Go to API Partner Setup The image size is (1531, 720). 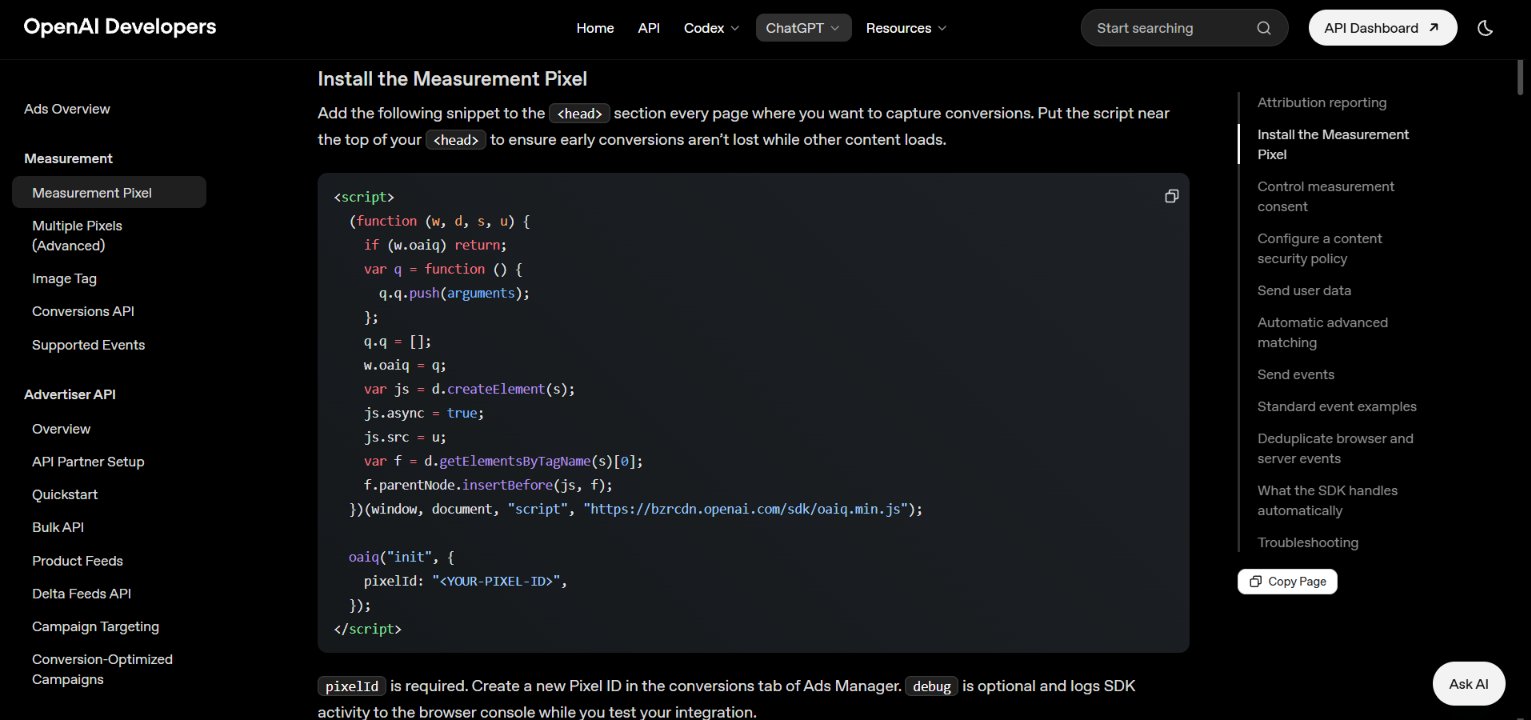[x=88, y=462]
